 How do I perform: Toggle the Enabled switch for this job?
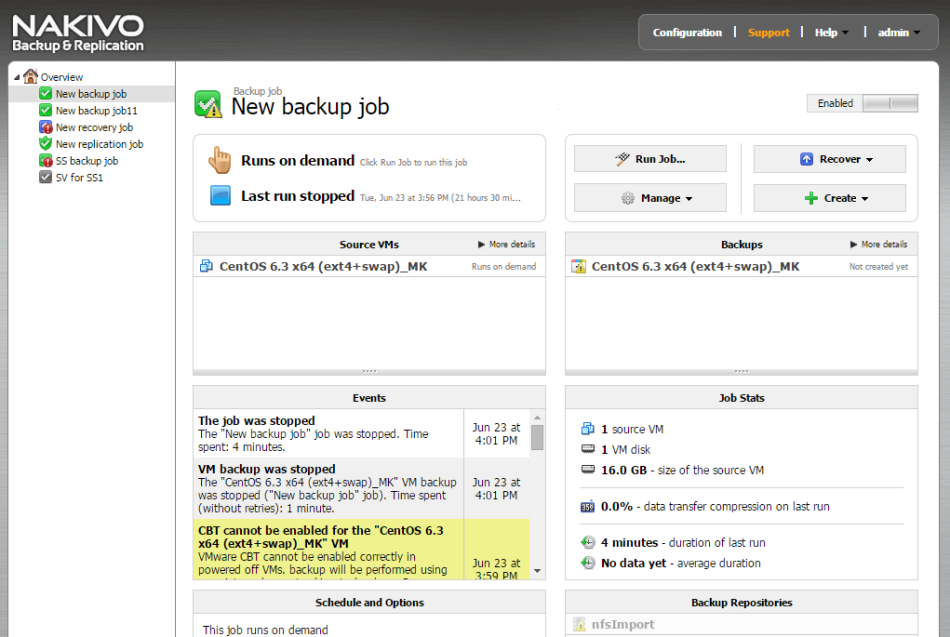[x=890, y=103]
